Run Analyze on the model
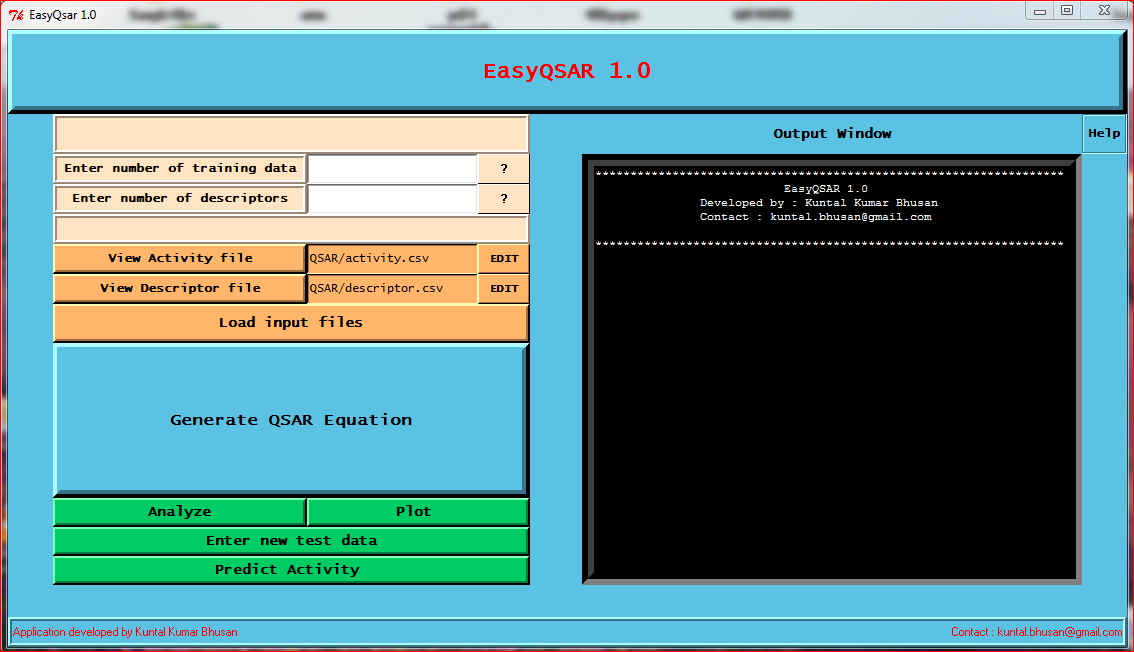Screen dimensions: 1134x652 pos(180,511)
